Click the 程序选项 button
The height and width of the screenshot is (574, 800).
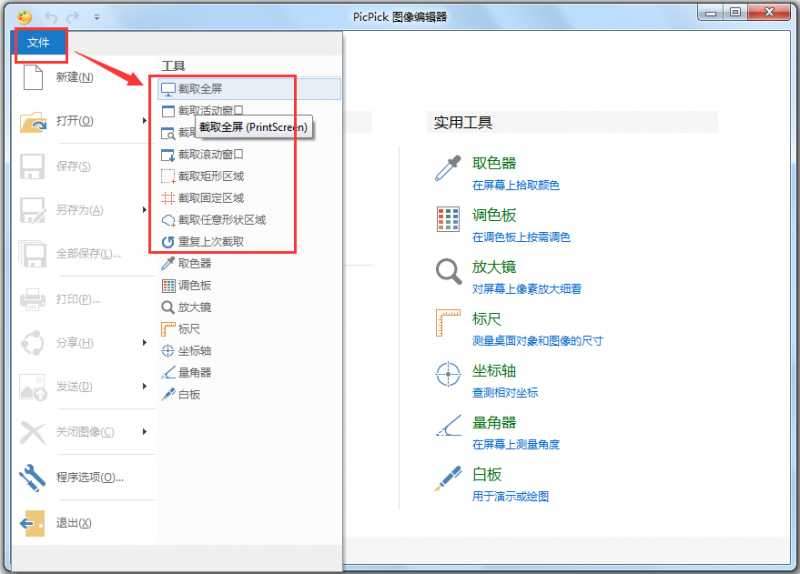[89, 477]
